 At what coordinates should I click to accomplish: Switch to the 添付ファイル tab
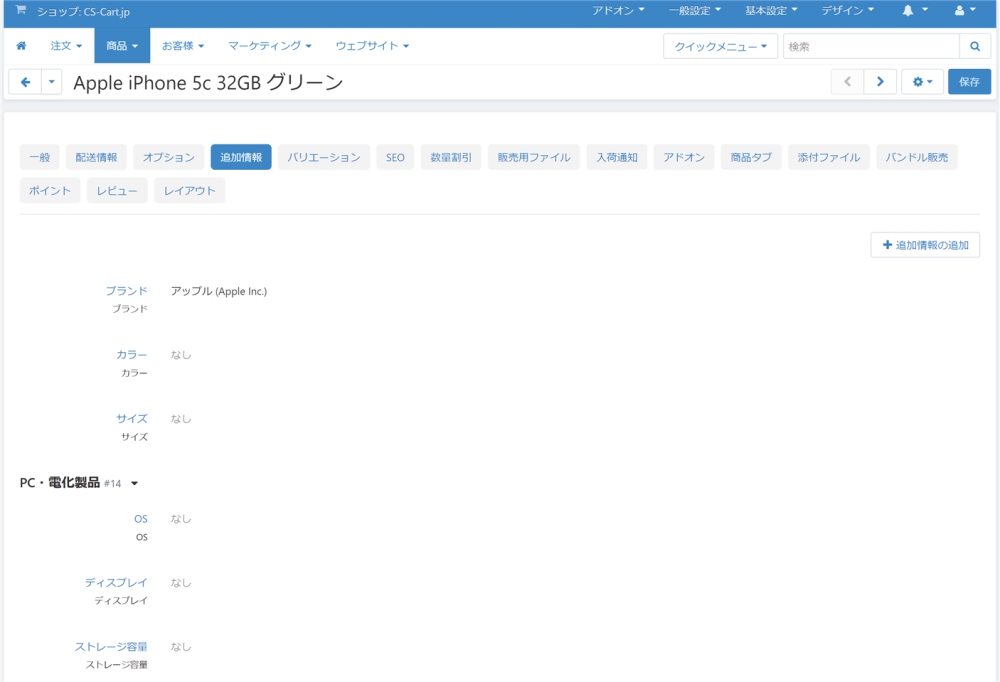[828, 158]
